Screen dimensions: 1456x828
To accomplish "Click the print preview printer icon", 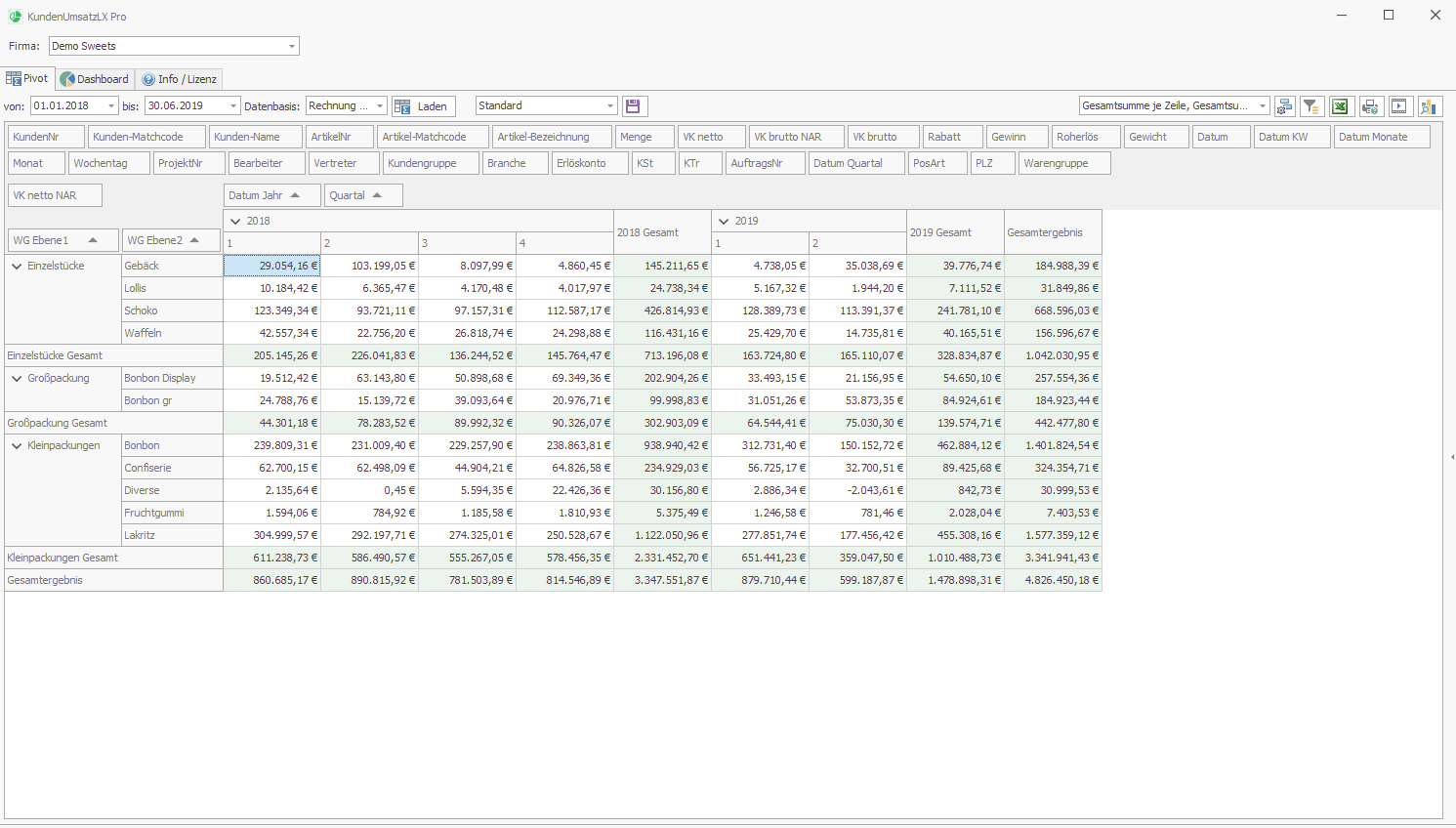I will pos(1370,106).
